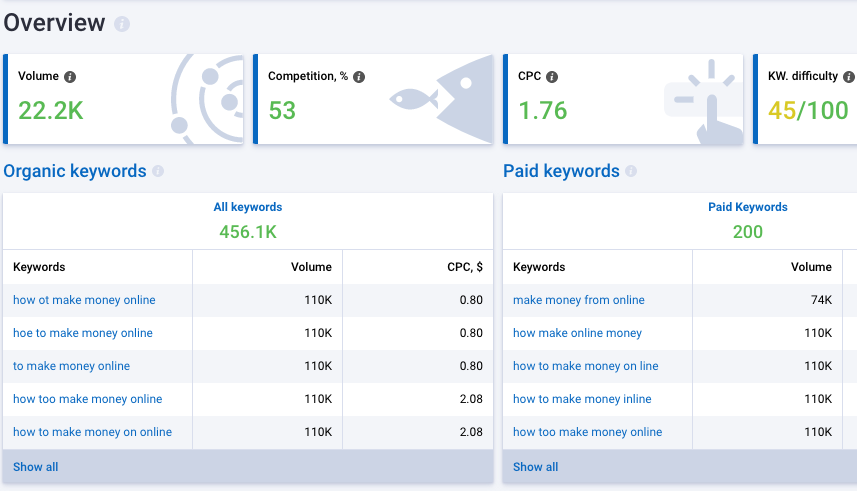Screen dimensions: 857x491
Task: Click the Organic keywords info icon
Action: [x=158, y=171]
